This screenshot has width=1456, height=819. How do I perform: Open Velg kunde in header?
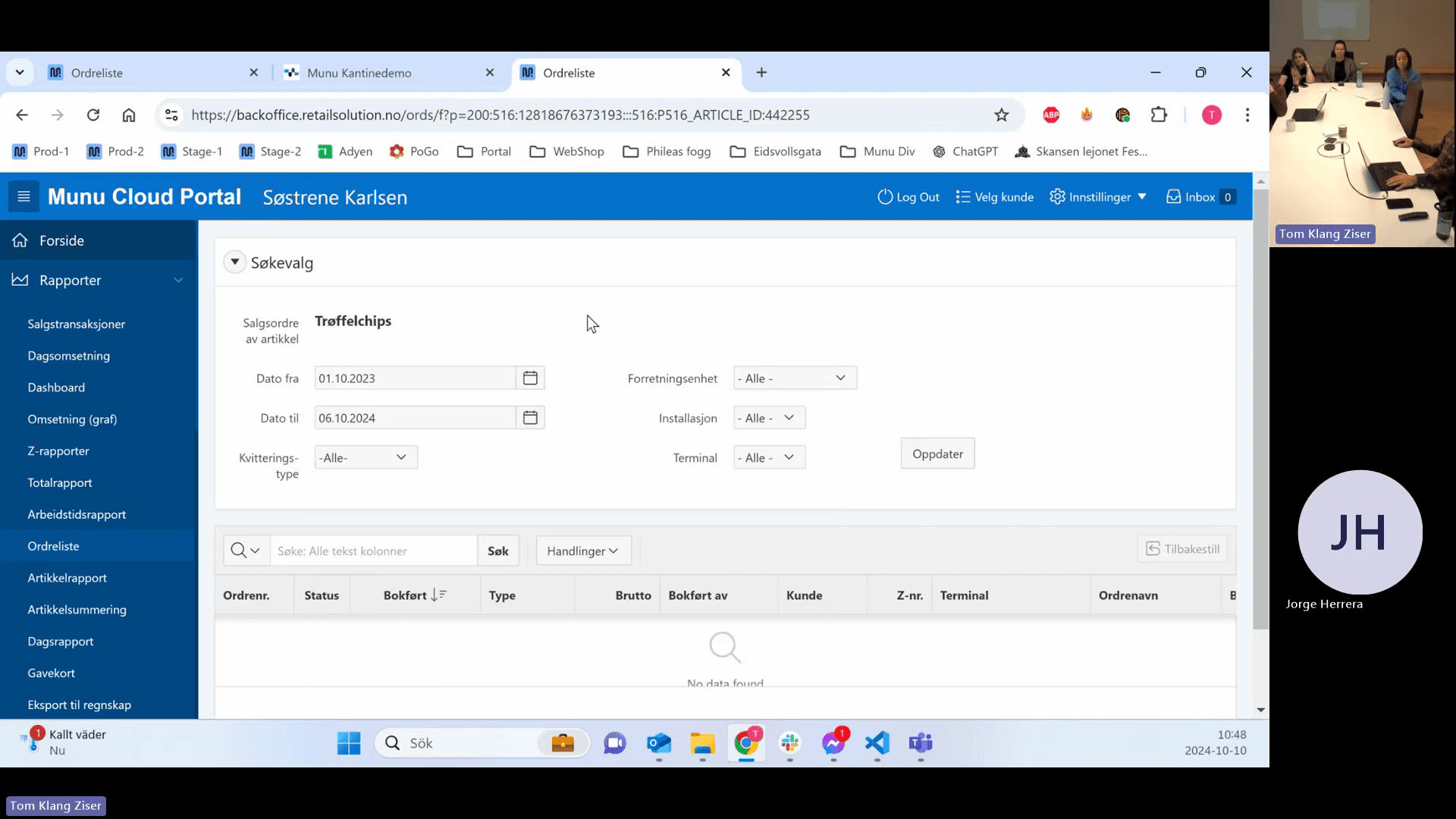[x=994, y=197]
